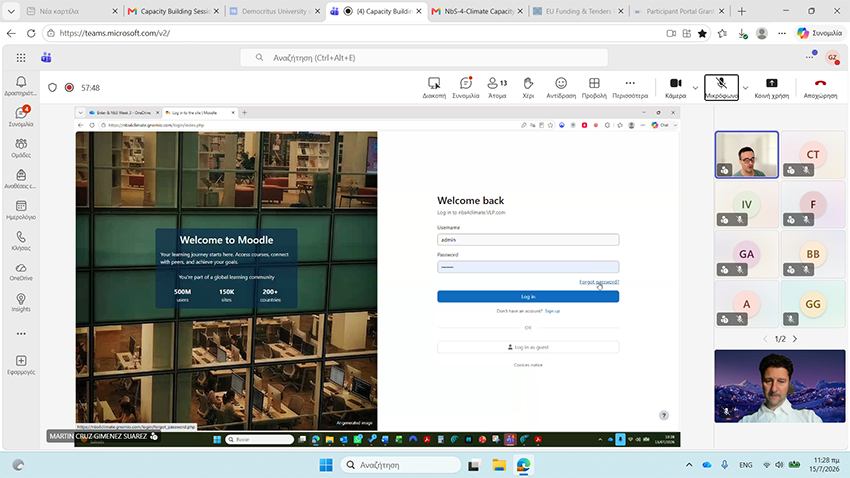Open Reactions (Αντίδραση) menu
Viewport: 850px width, 478px height.
[x=561, y=87]
